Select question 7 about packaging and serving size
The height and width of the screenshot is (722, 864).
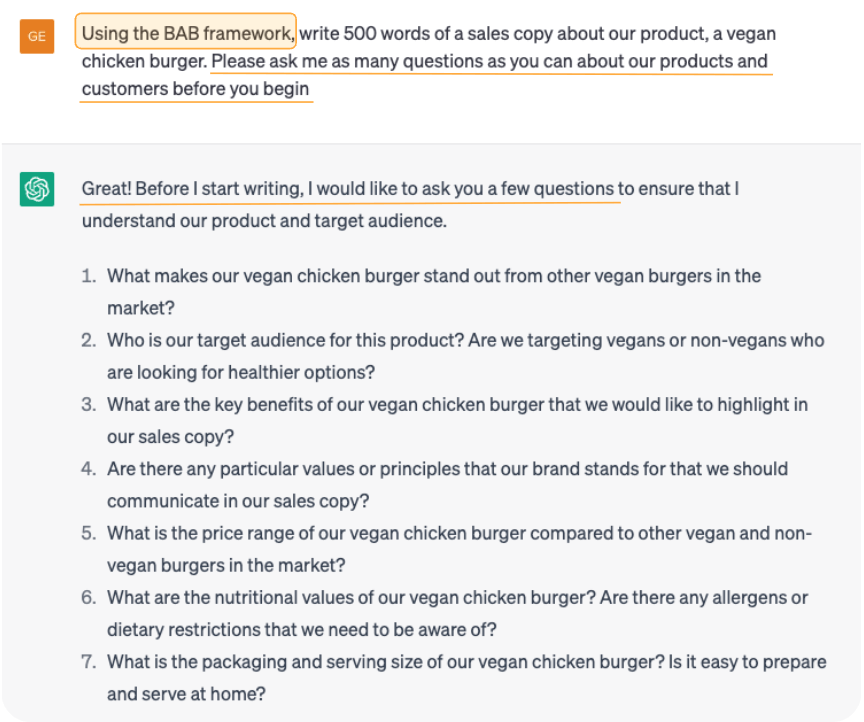[466, 662]
